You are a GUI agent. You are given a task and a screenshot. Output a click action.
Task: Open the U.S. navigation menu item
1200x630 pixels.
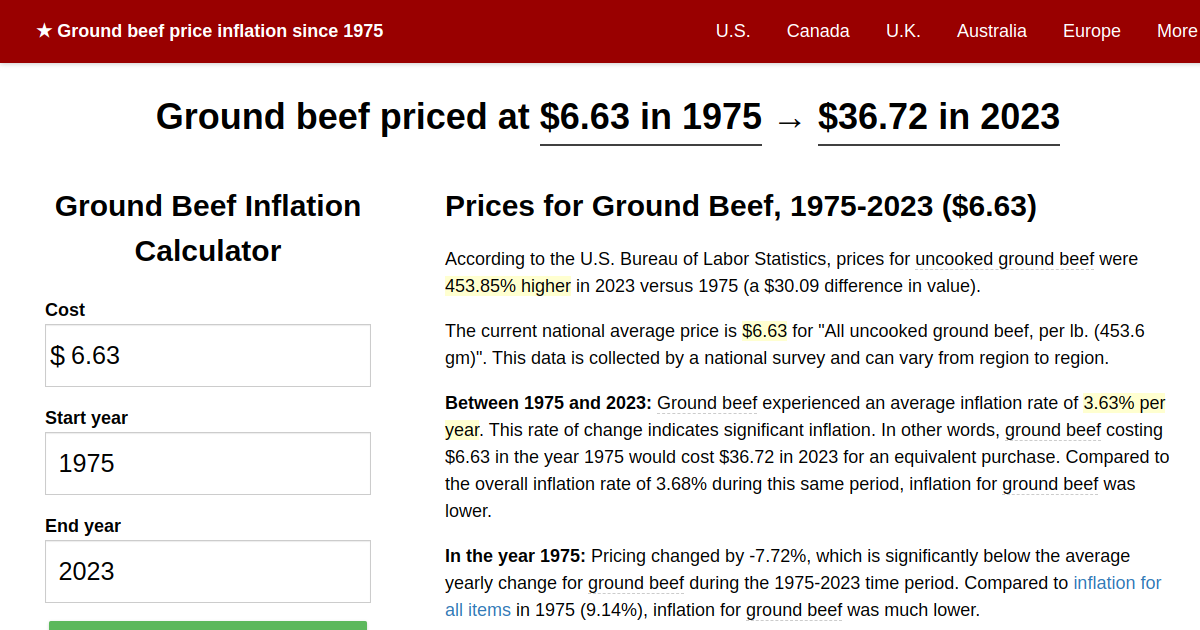pos(733,31)
